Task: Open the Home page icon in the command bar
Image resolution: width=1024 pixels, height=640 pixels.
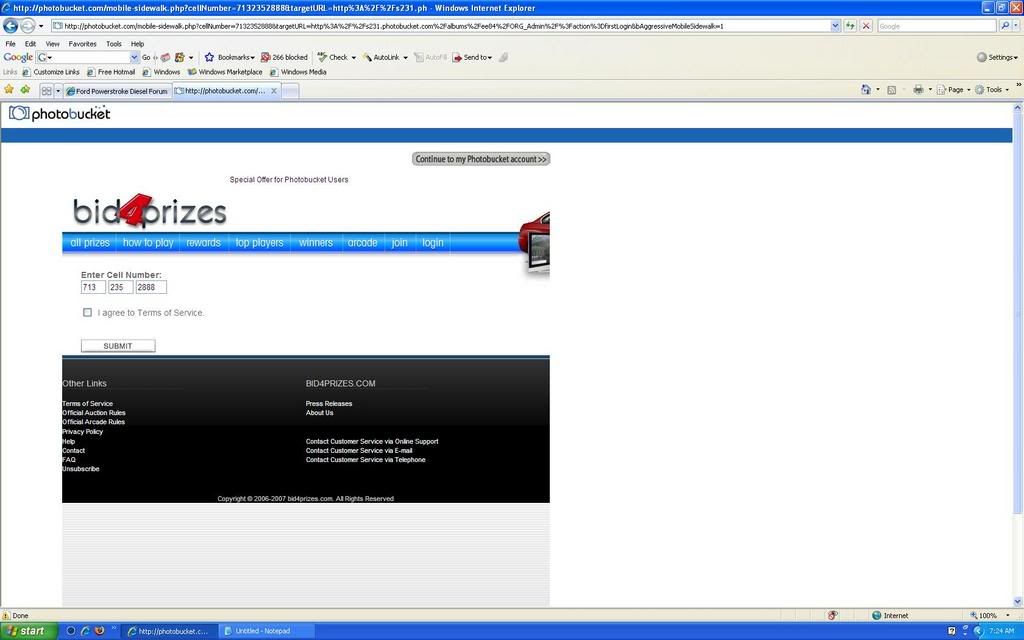Action: 866,89
